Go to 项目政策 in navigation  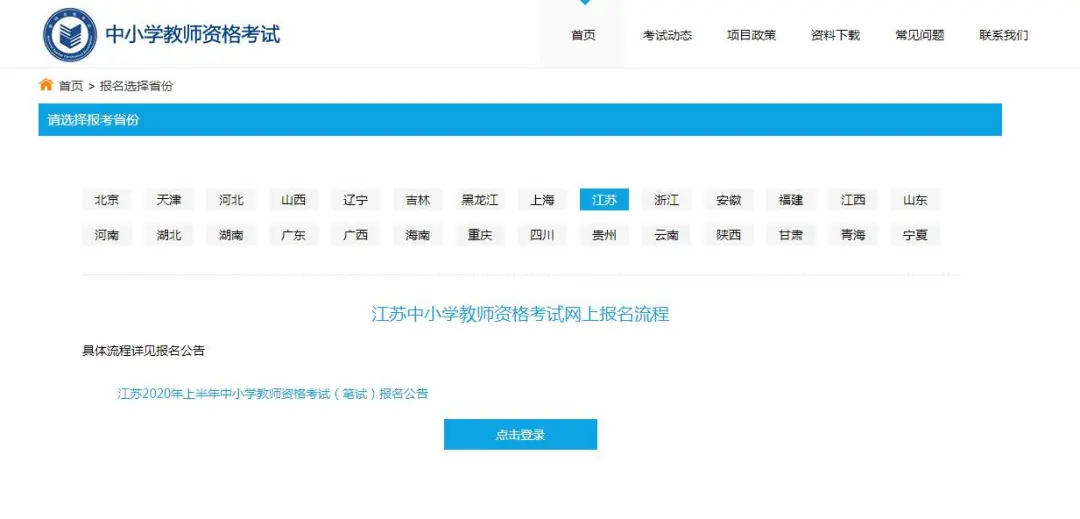(751, 35)
